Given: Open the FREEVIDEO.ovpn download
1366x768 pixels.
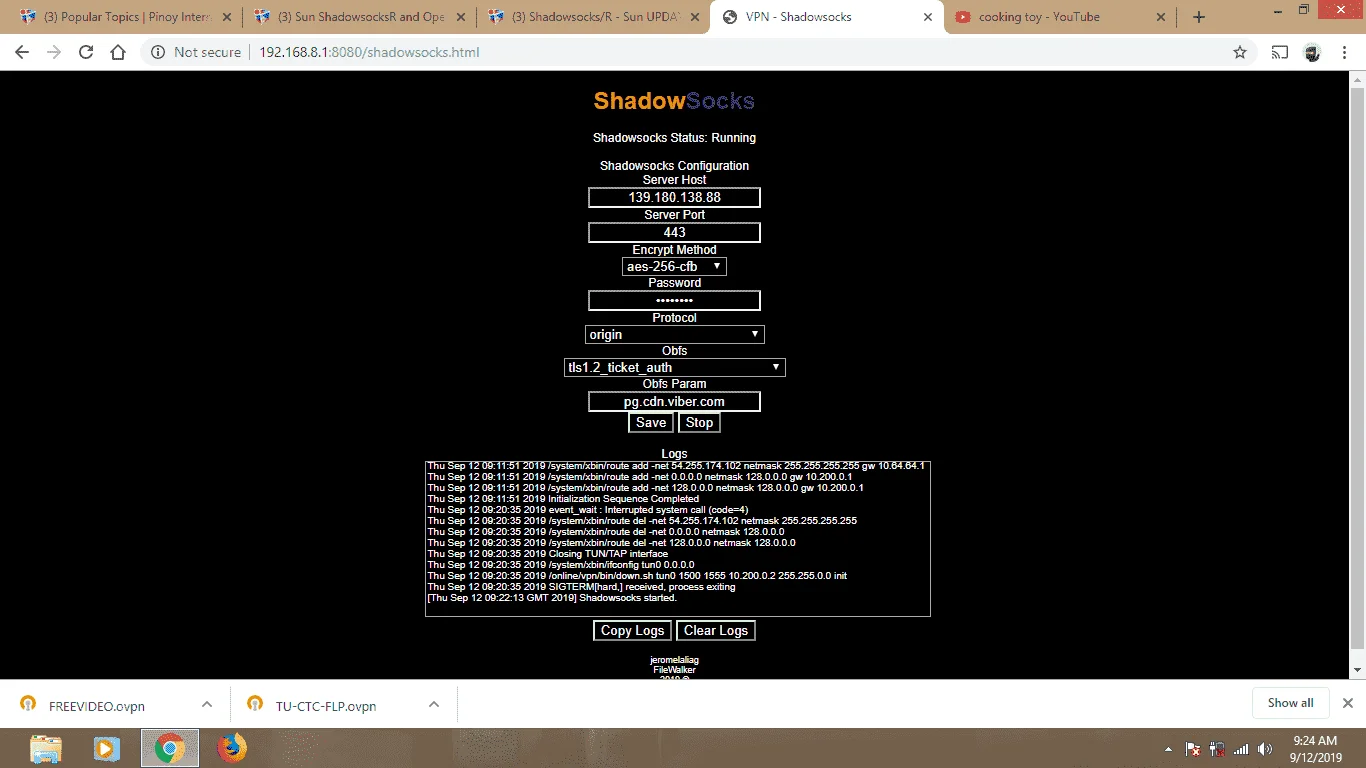Looking at the screenshot, I should pyautogui.click(x=97, y=705).
